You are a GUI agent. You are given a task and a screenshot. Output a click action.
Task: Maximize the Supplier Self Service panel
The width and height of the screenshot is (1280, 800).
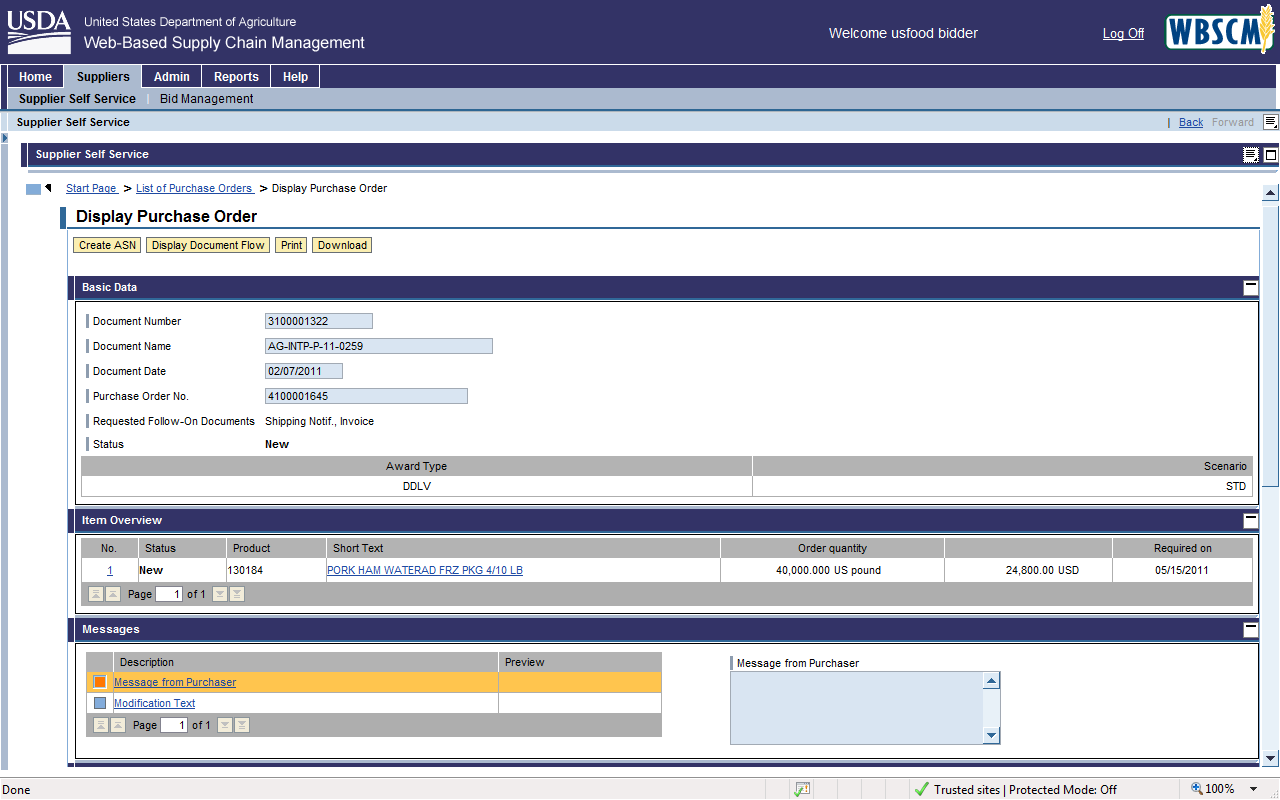coord(1271,155)
